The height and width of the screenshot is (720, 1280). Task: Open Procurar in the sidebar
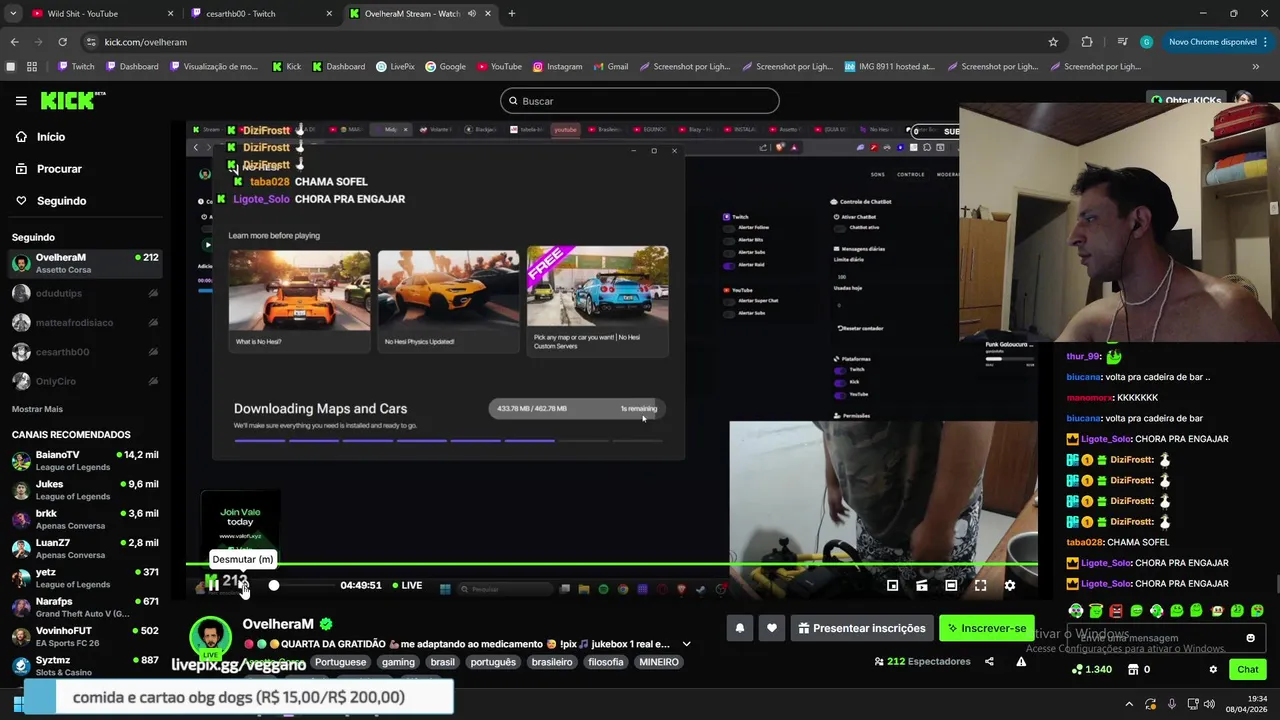click(48, 169)
